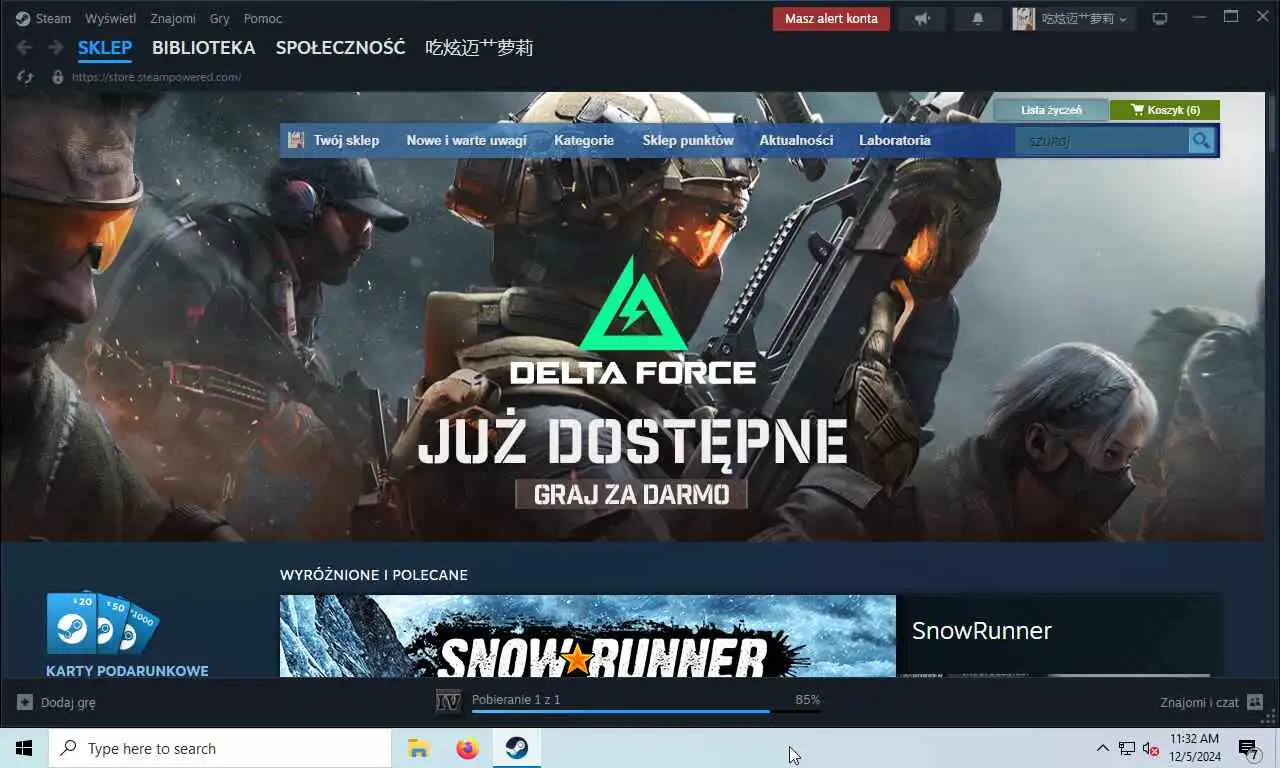Reload the store page
This screenshot has width=1280, height=768.
[x=25, y=77]
